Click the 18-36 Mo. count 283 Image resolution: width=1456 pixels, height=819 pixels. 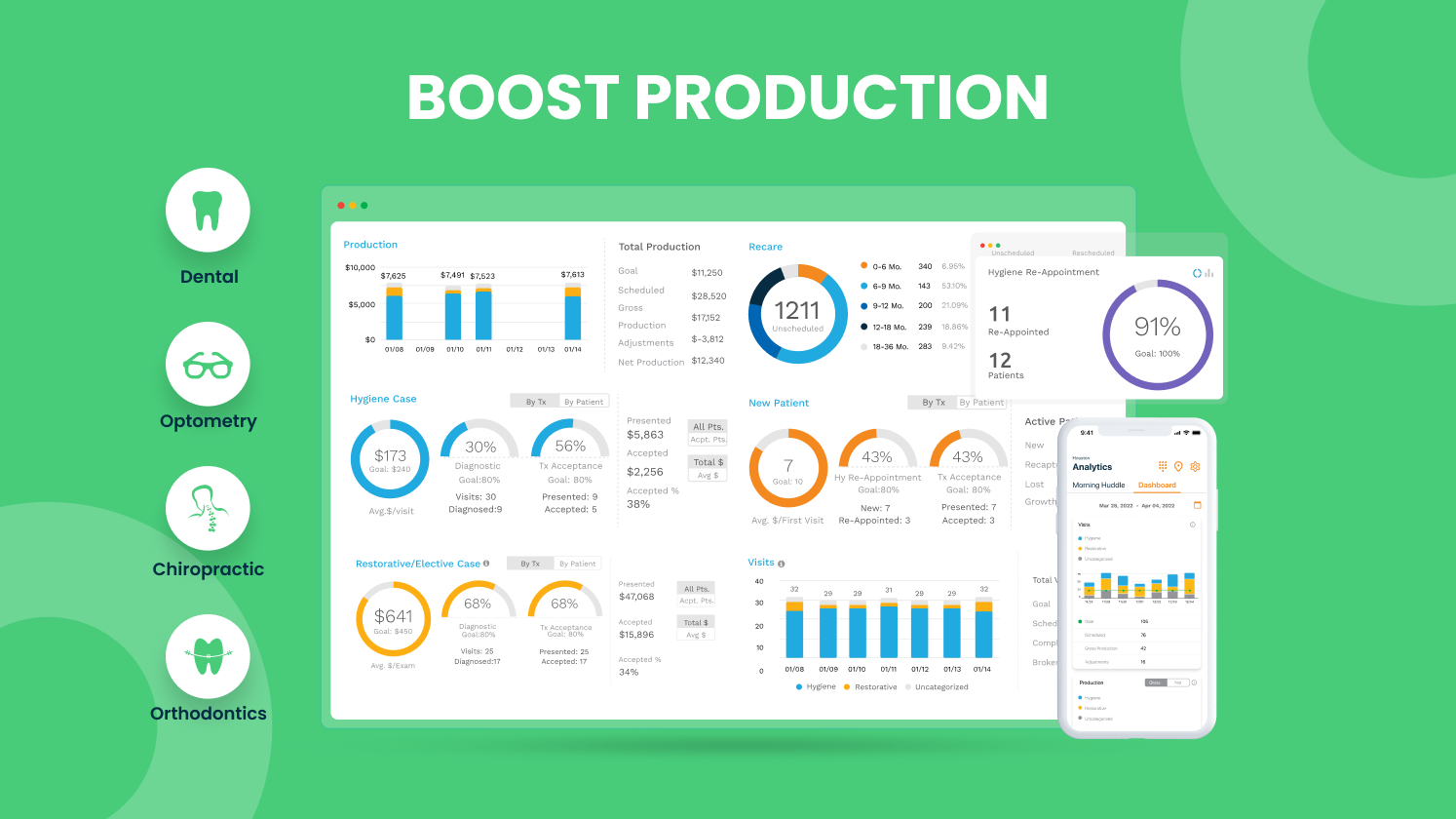coord(925,346)
